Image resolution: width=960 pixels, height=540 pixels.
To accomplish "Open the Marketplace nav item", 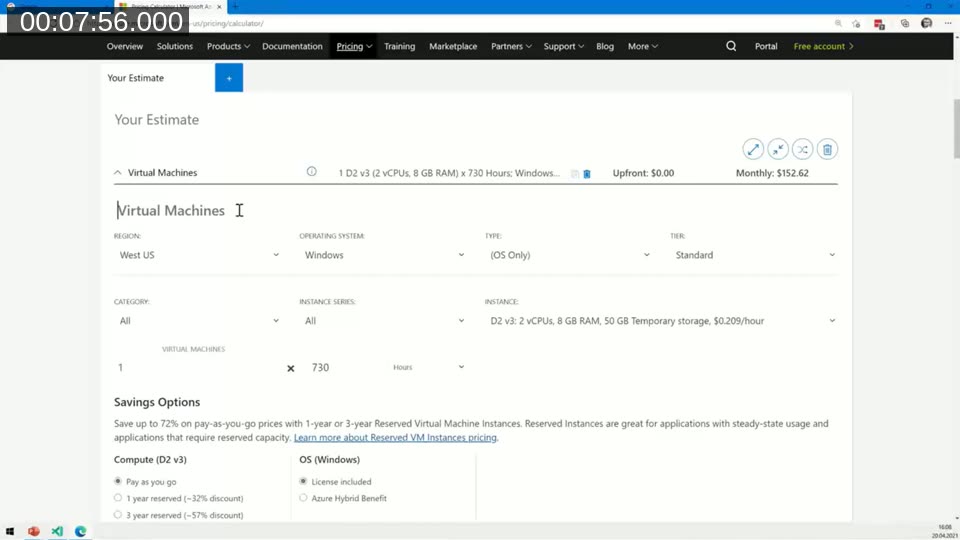I will pyautogui.click(x=453, y=47).
